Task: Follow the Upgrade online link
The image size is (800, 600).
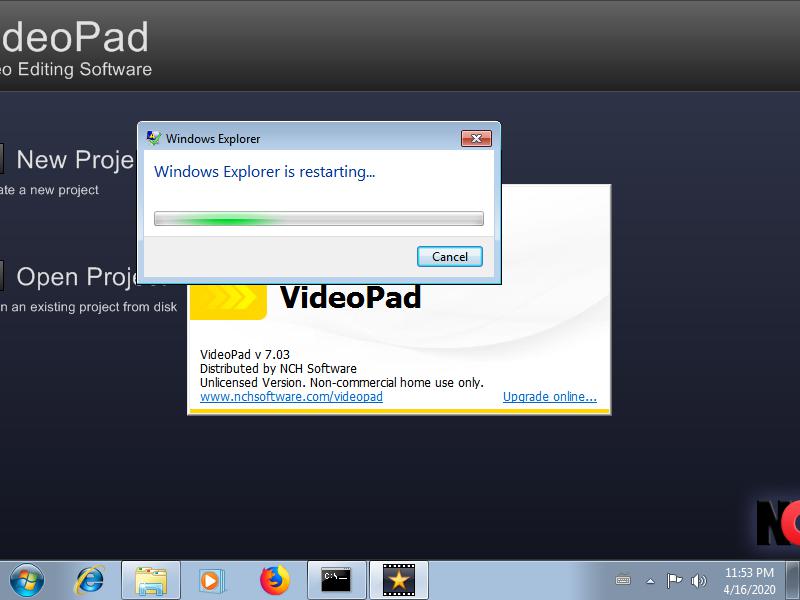Action: (549, 396)
